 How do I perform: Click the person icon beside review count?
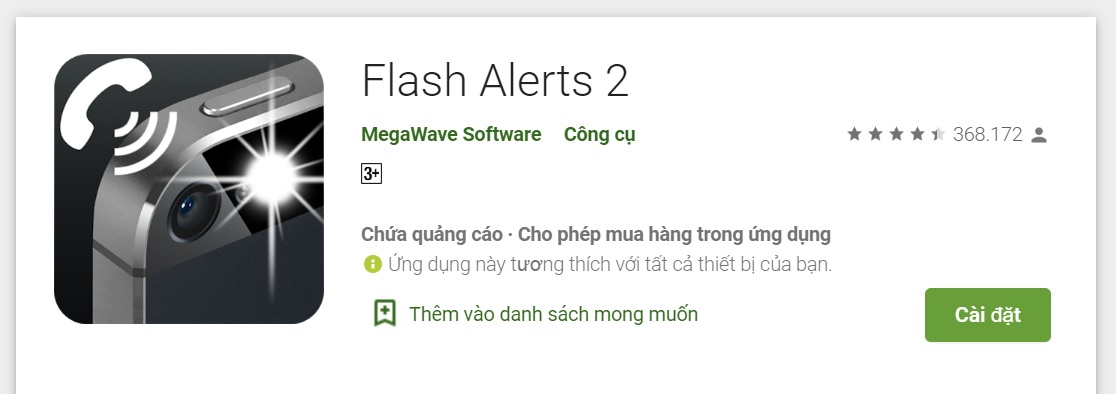pos(1039,134)
